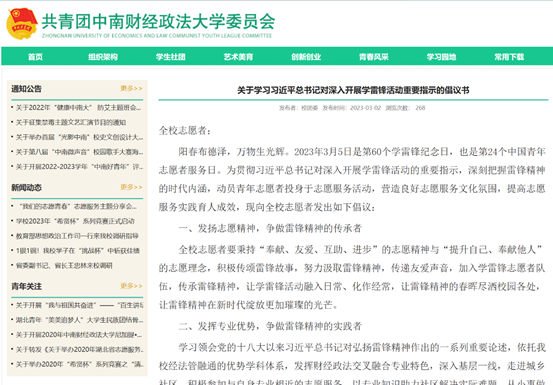Open news 学校2023年“希贤杯”系列竞赛正式启动
Image resolution: width=553 pixels, height=385 pixels.
[x=75, y=221]
